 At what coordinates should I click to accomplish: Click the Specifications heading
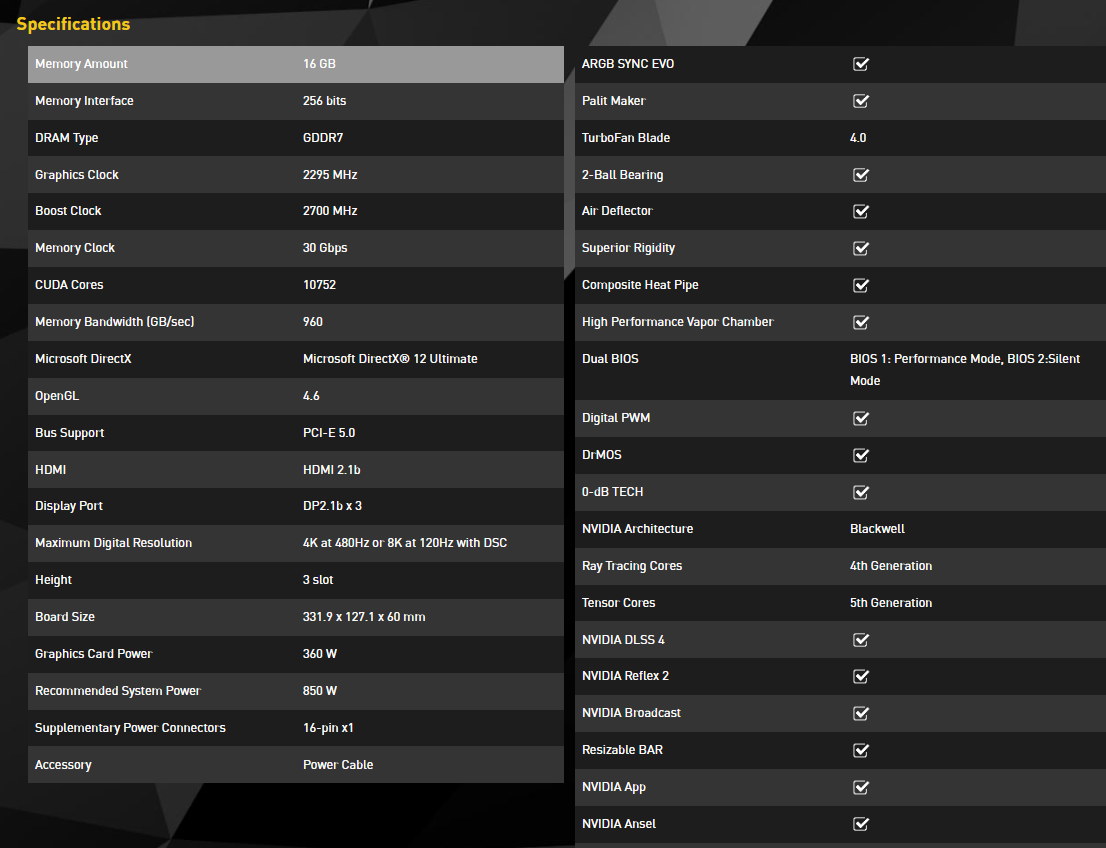(73, 24)
